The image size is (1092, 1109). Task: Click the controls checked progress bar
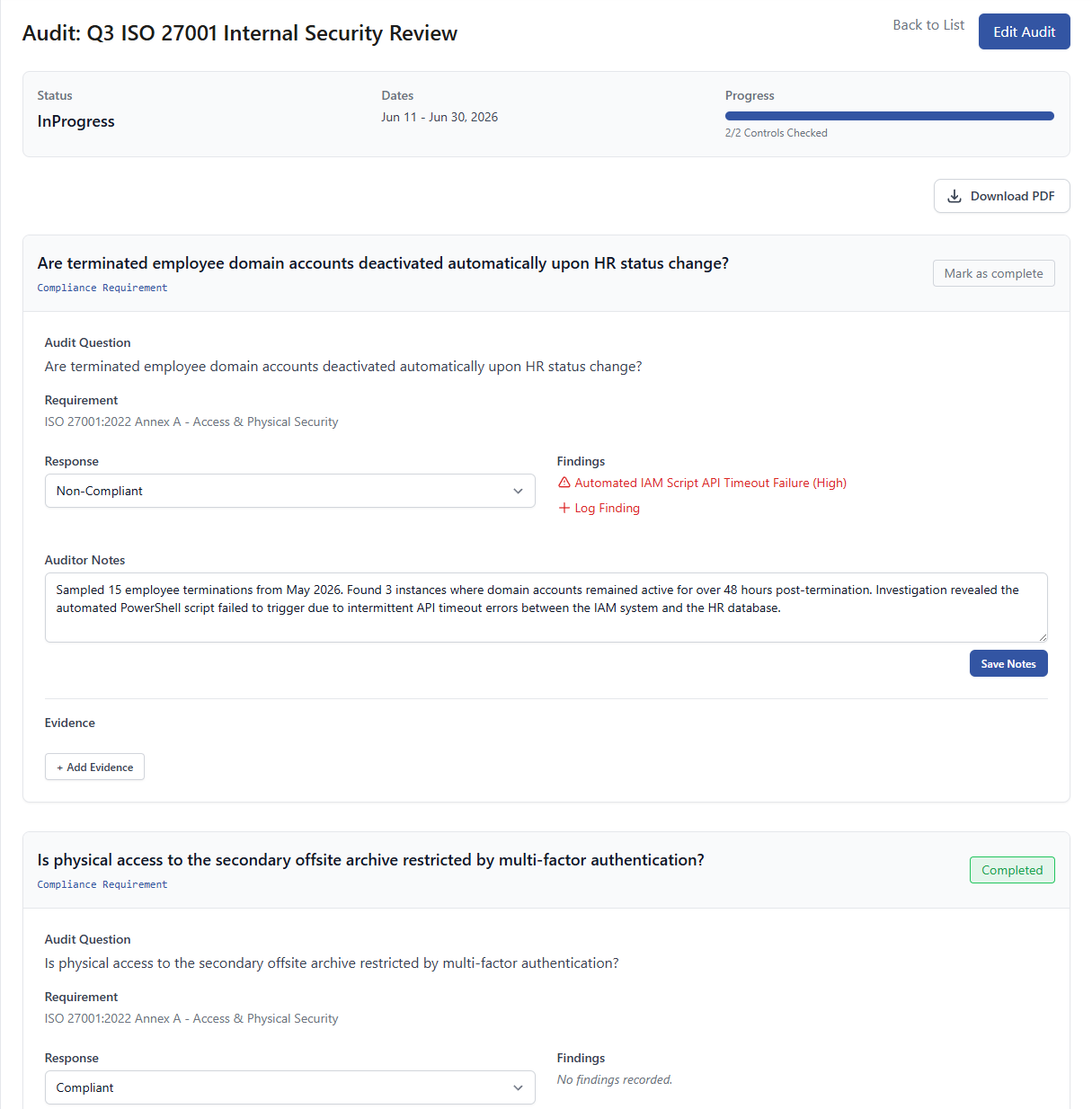click(889, 116)
